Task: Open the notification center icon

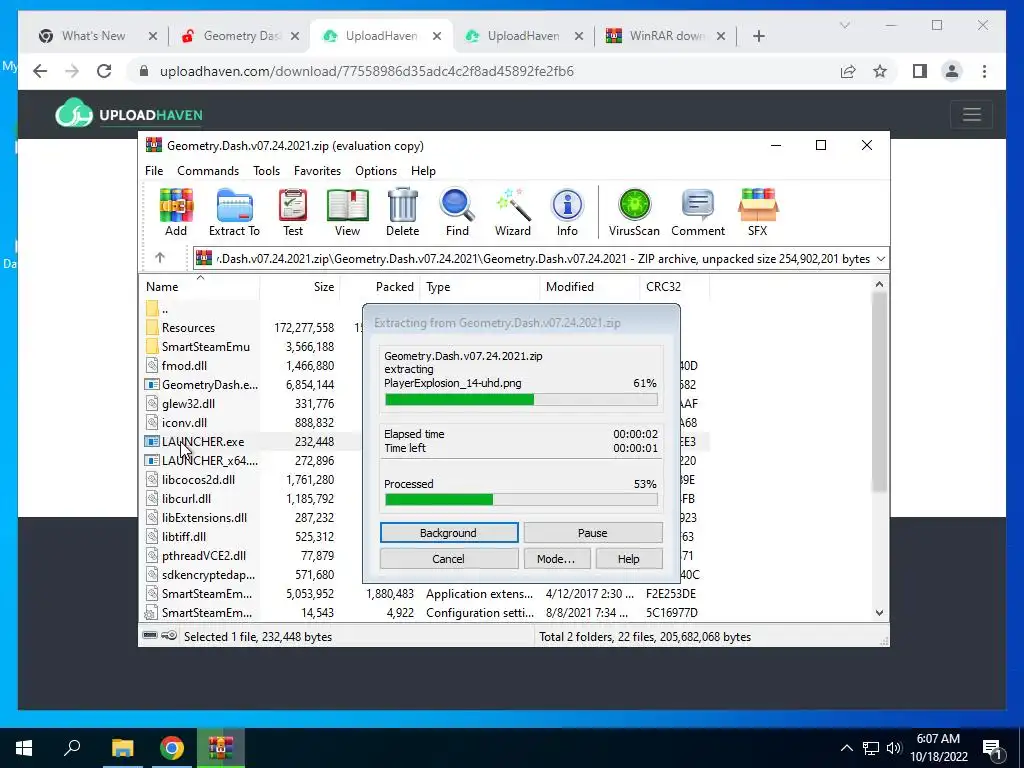Action: (x=993, y=748)
